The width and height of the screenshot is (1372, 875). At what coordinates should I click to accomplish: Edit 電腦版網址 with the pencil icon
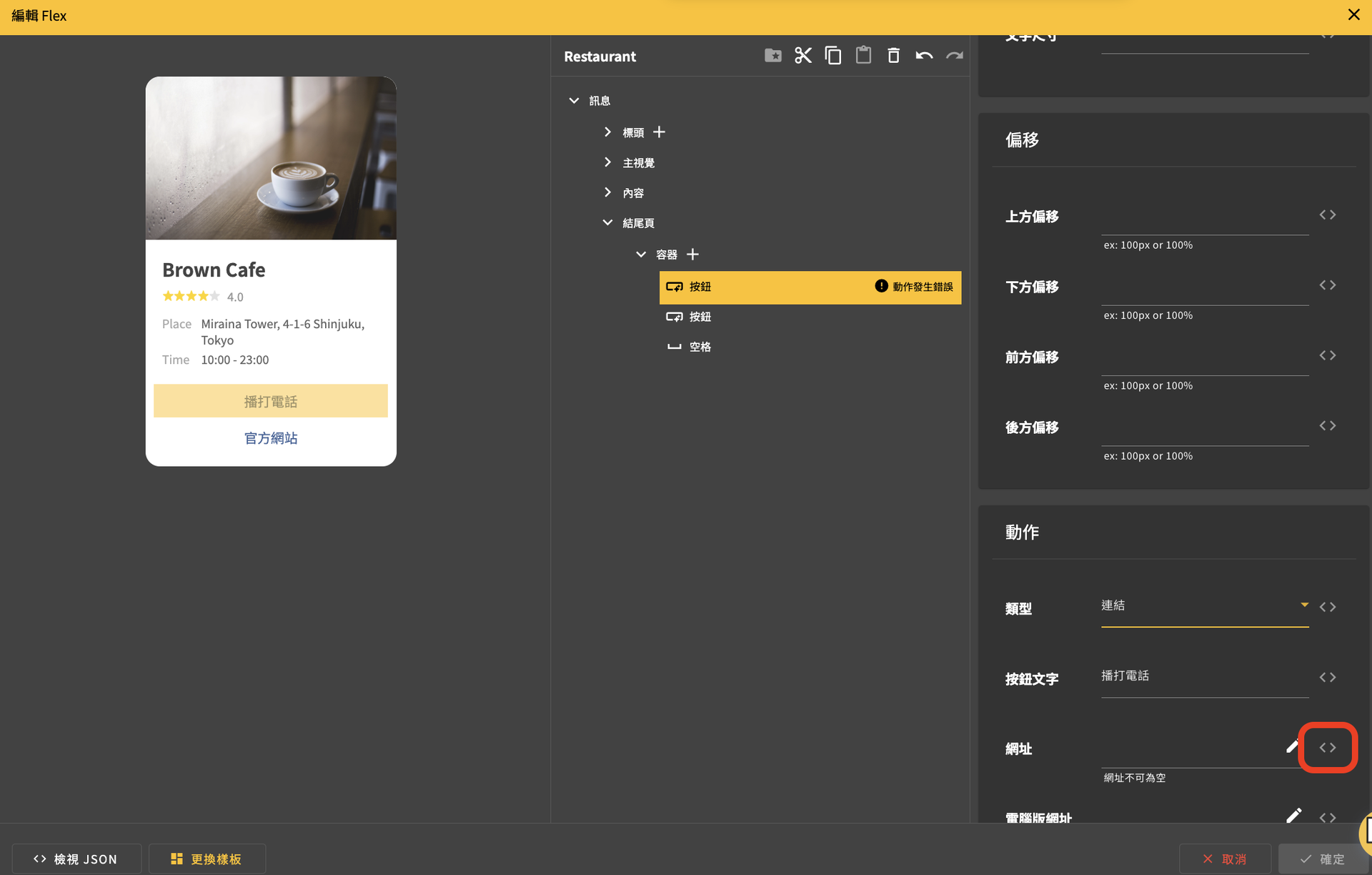coord(1293,816)
